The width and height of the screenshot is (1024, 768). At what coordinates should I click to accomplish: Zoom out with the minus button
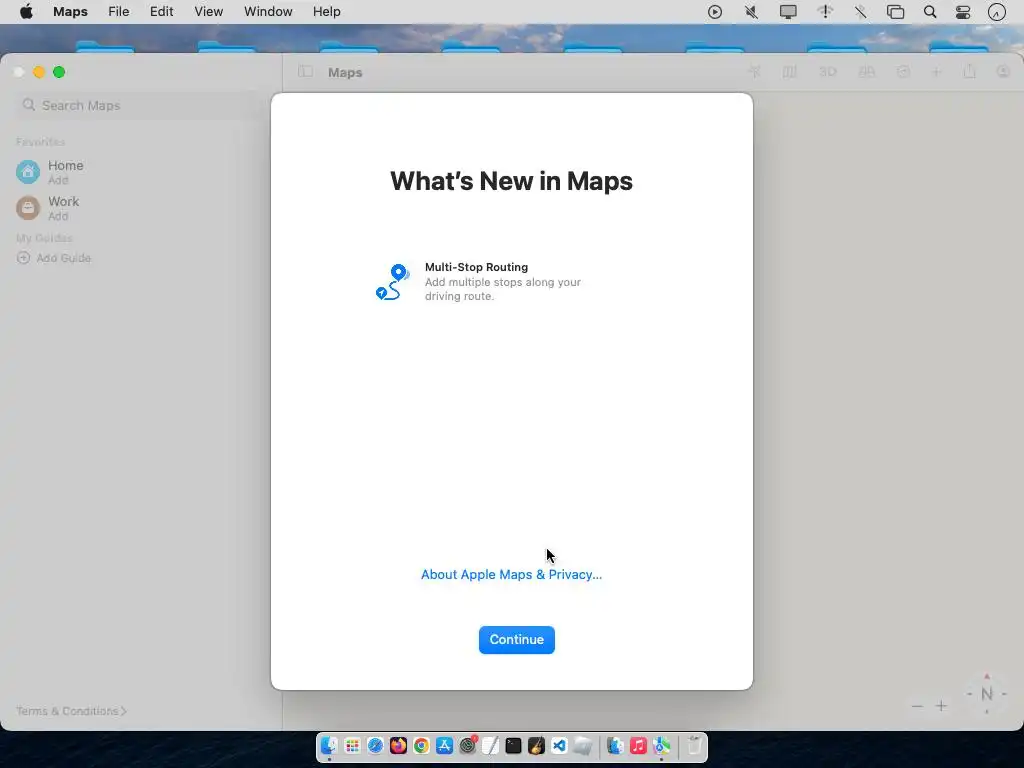coord(917,706)
